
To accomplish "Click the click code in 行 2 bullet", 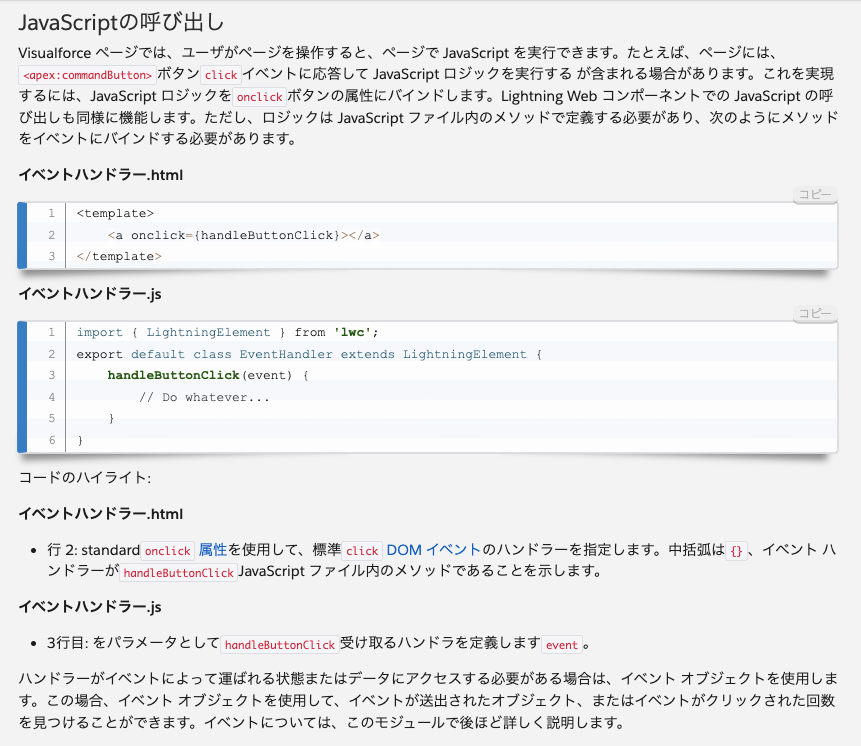I will point(362,551).
